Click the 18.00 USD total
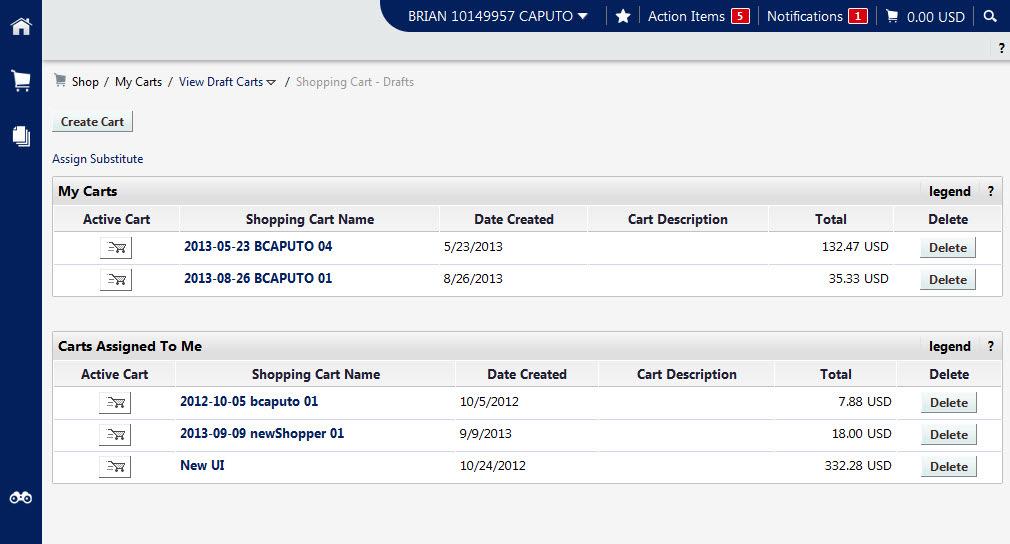This screenshot has width=1010, height=544. (861, 434)
